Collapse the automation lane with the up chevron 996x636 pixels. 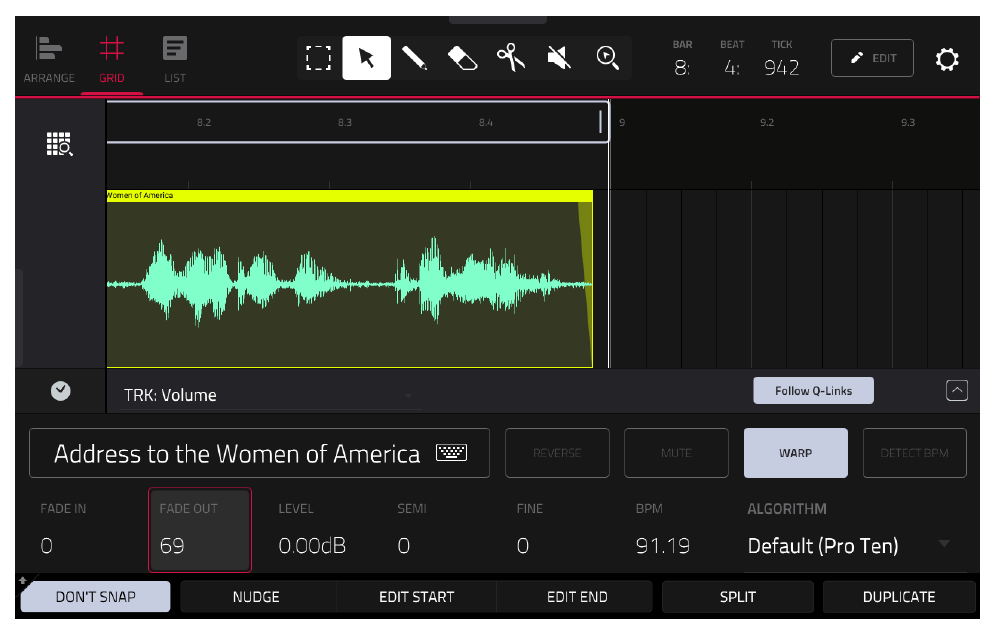coord(957,390)
